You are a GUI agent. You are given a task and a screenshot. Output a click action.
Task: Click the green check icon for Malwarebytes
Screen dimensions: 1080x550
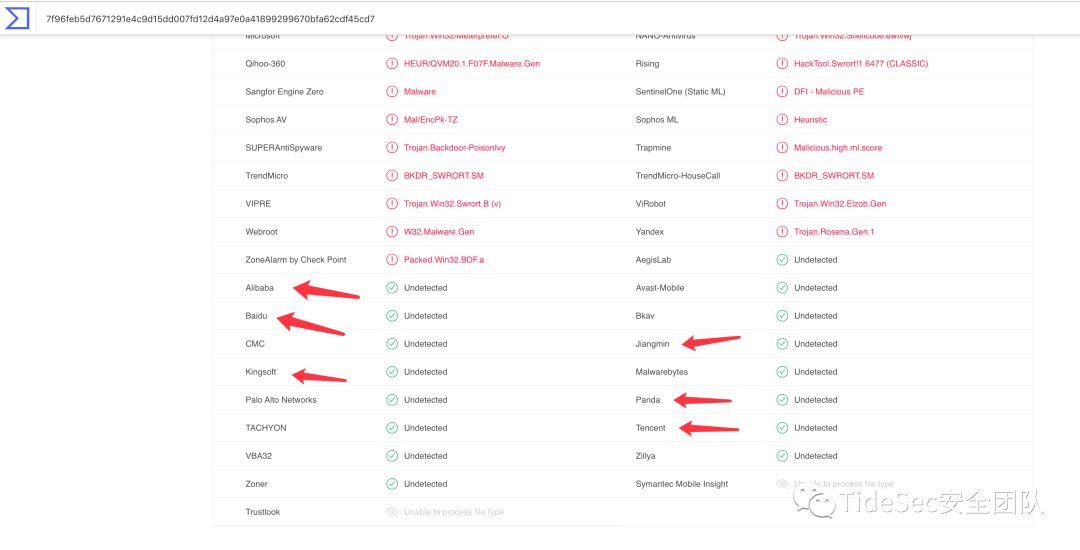(783, 372)
